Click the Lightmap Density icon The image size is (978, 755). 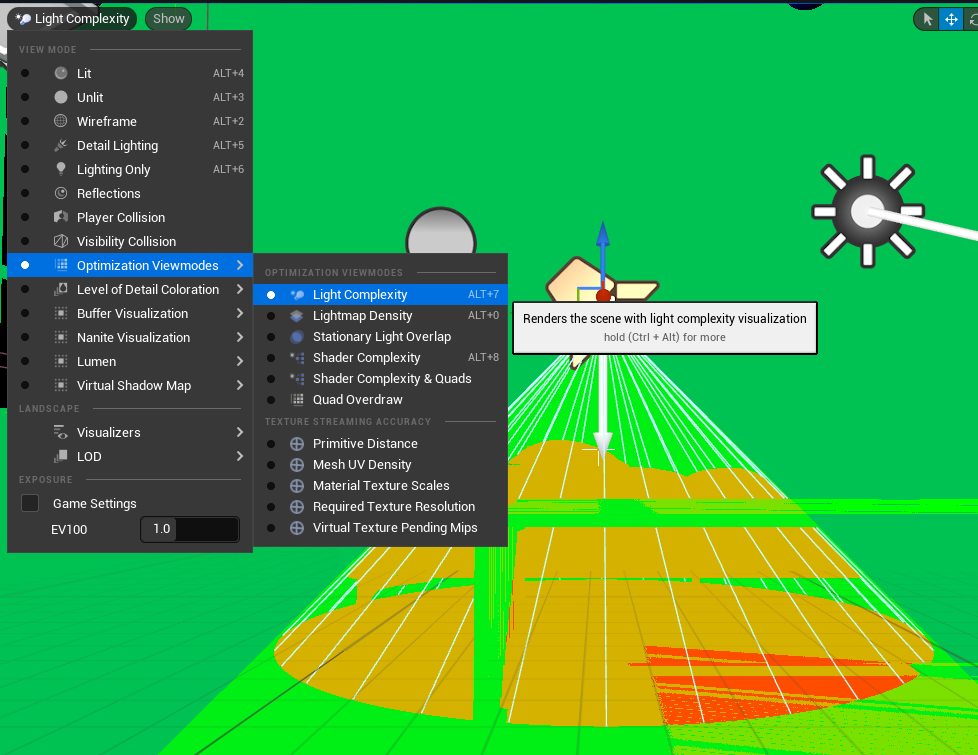[x=297, y=316]
